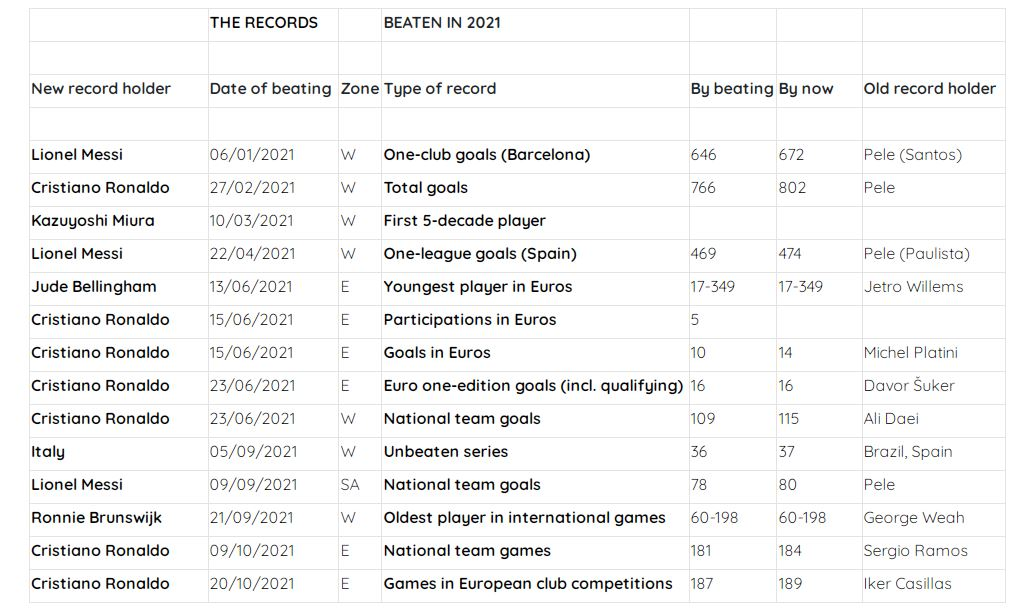Select the date cell 27/02/2021

[252, 188]
